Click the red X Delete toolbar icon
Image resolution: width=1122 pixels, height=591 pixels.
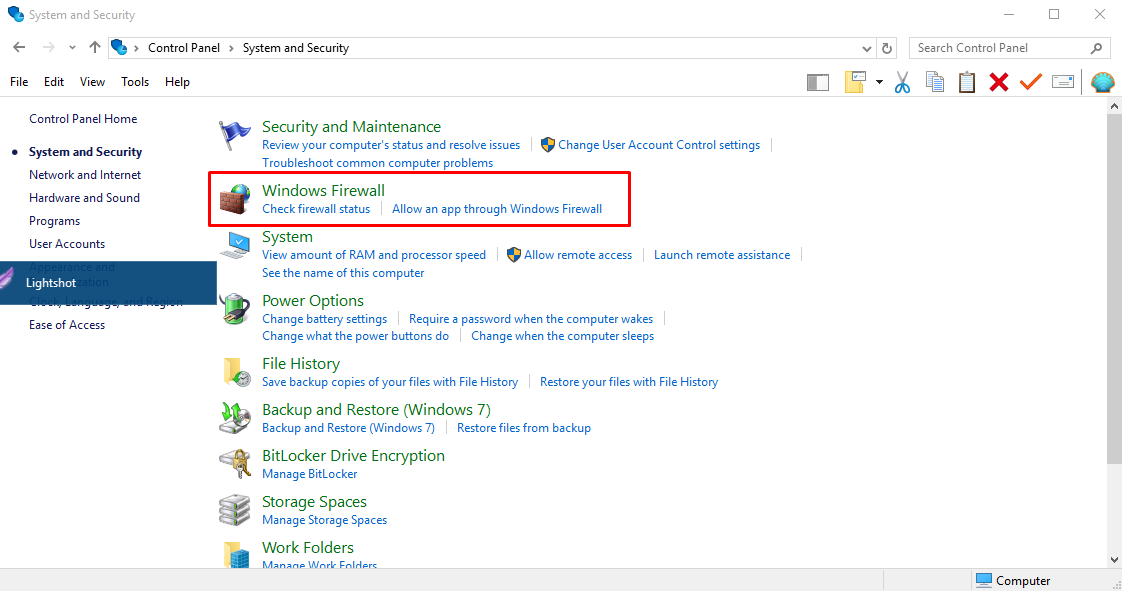[999, 82]
